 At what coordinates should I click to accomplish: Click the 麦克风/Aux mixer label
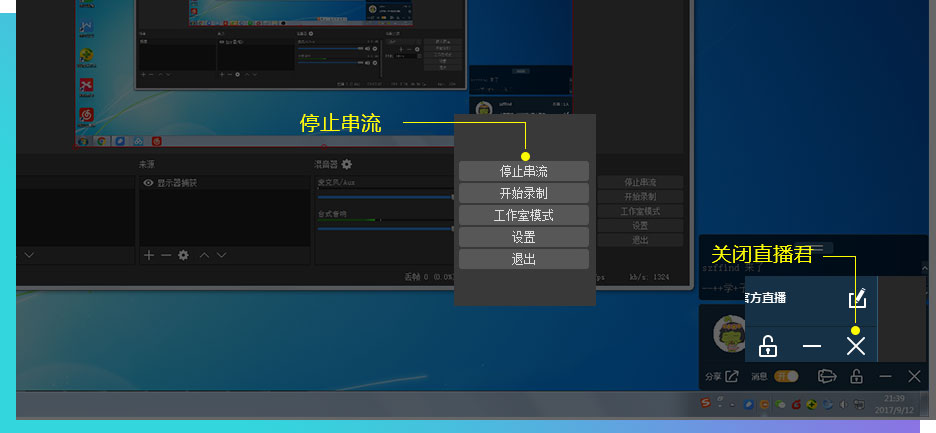click(x=336, y=182)
